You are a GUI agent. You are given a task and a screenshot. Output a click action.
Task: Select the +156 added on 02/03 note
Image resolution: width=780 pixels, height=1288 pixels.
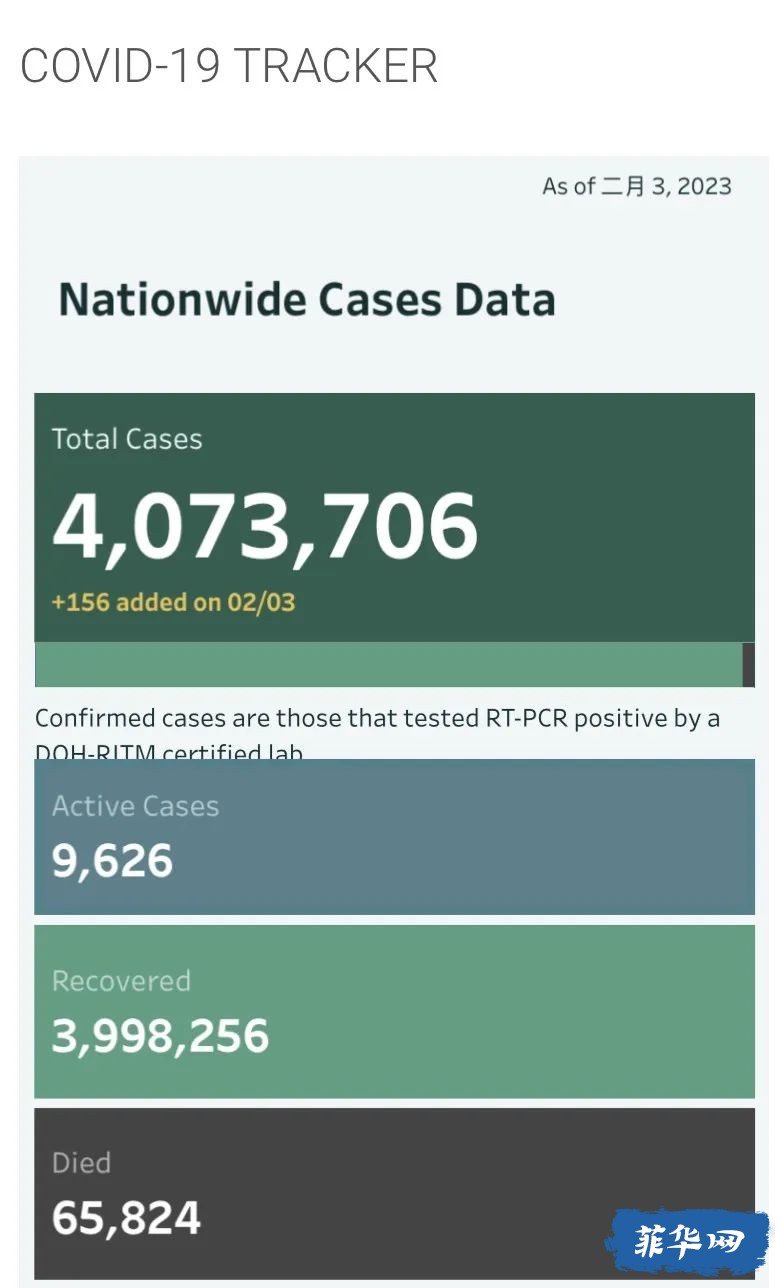[x=173, y=602]
